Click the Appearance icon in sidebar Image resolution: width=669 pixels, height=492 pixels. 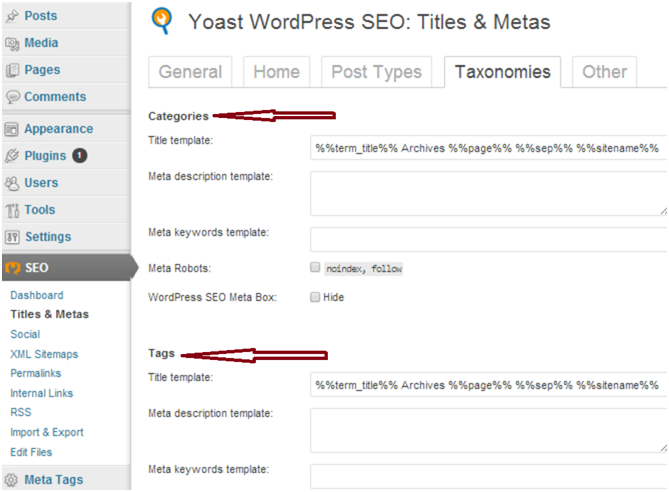click(12, 129)
